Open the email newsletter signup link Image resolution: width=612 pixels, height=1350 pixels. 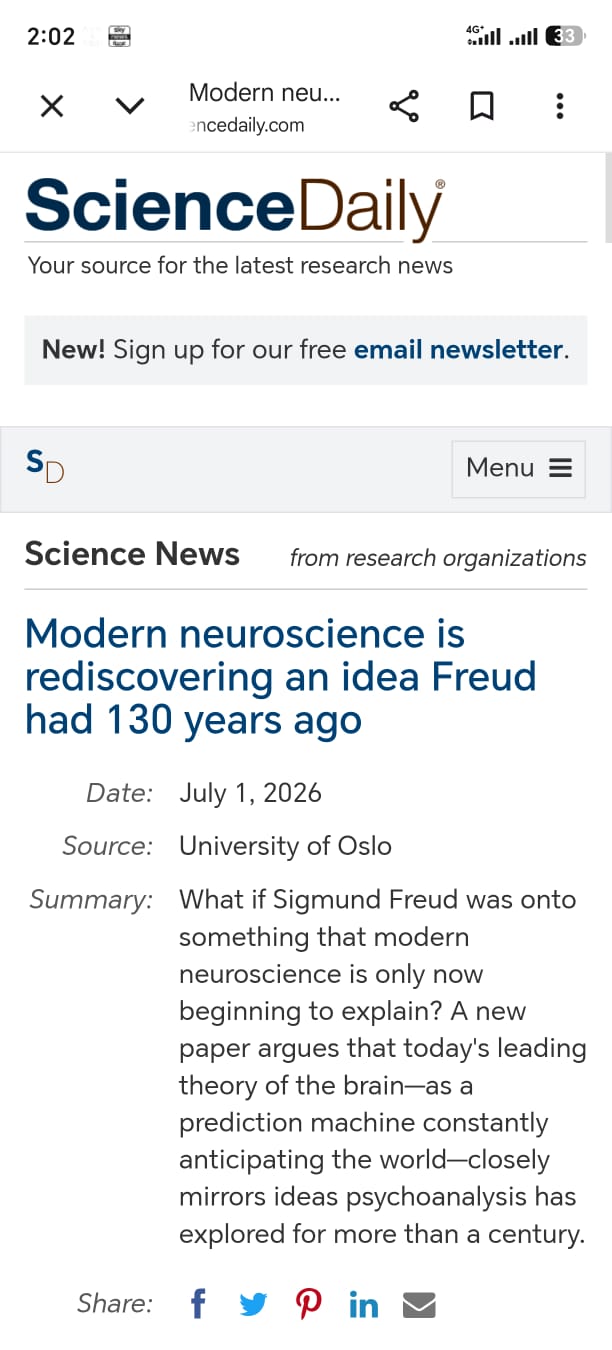click(459, 350)
